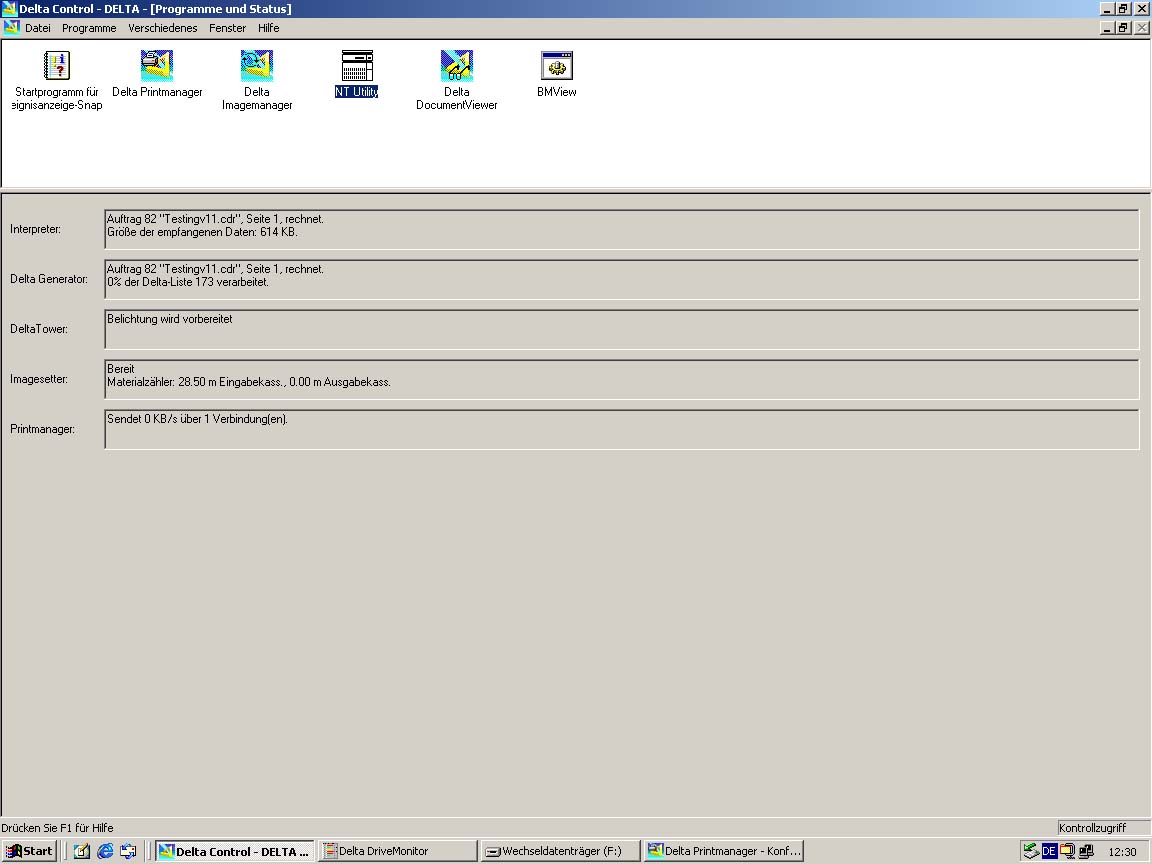Viewport: 1152px width, 864px height.
Task: Click title bar Delta Control system icon
Action: (9, 9)
